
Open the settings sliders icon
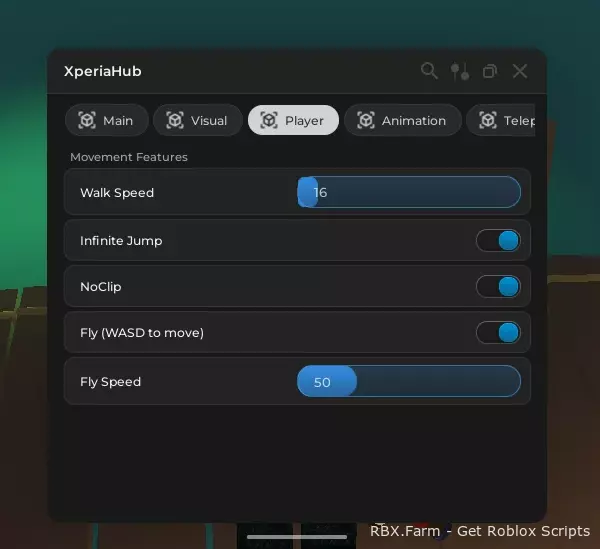click(x=460, y=71)
